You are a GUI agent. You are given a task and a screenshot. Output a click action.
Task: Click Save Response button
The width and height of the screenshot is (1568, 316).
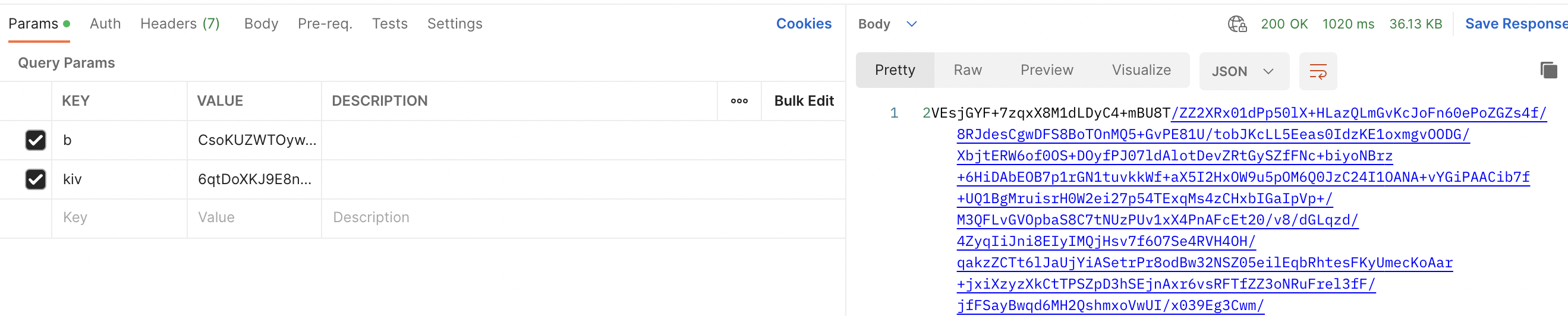(x=1516, y=24)
